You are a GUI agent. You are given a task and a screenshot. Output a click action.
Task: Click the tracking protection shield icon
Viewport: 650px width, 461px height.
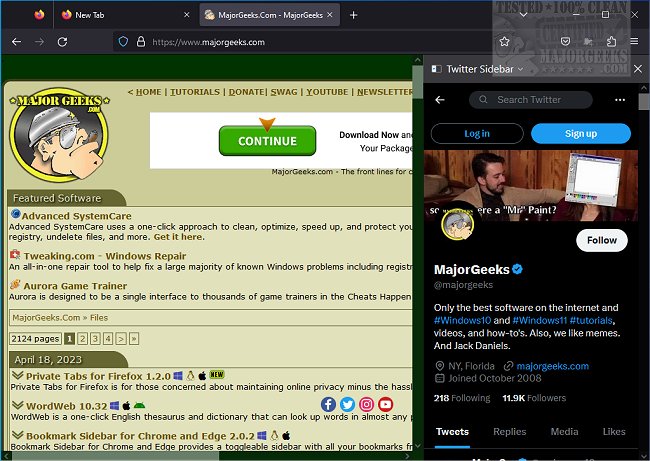[x=123, y=42]
